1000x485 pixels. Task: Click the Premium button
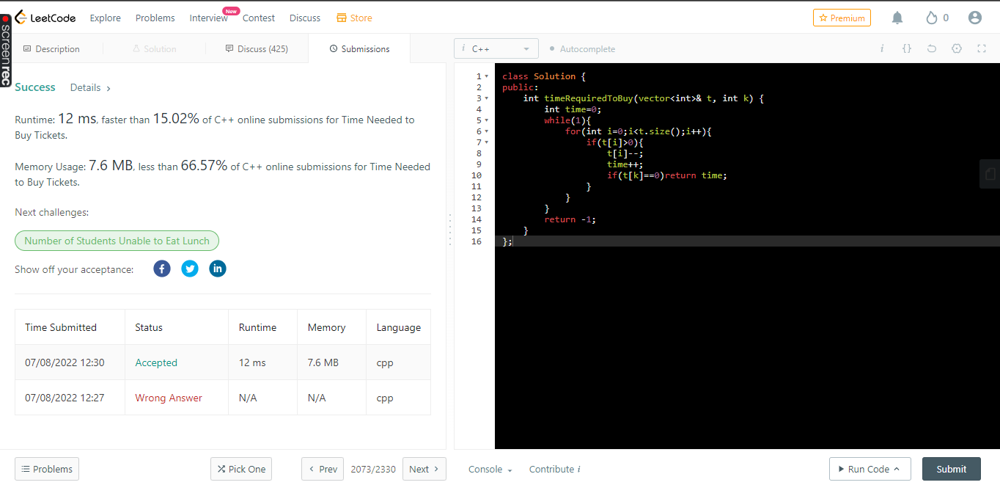click(x=842, y=18)
